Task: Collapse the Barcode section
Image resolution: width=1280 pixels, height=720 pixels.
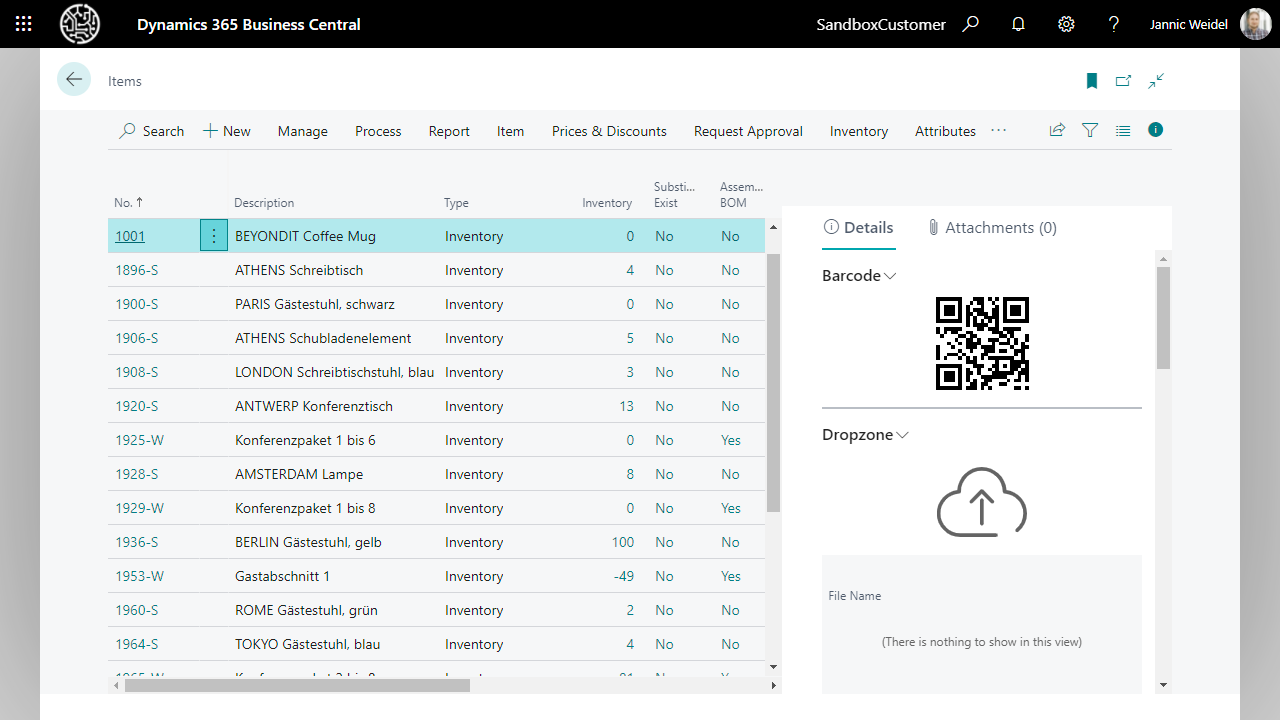Action: click(859, 276)
